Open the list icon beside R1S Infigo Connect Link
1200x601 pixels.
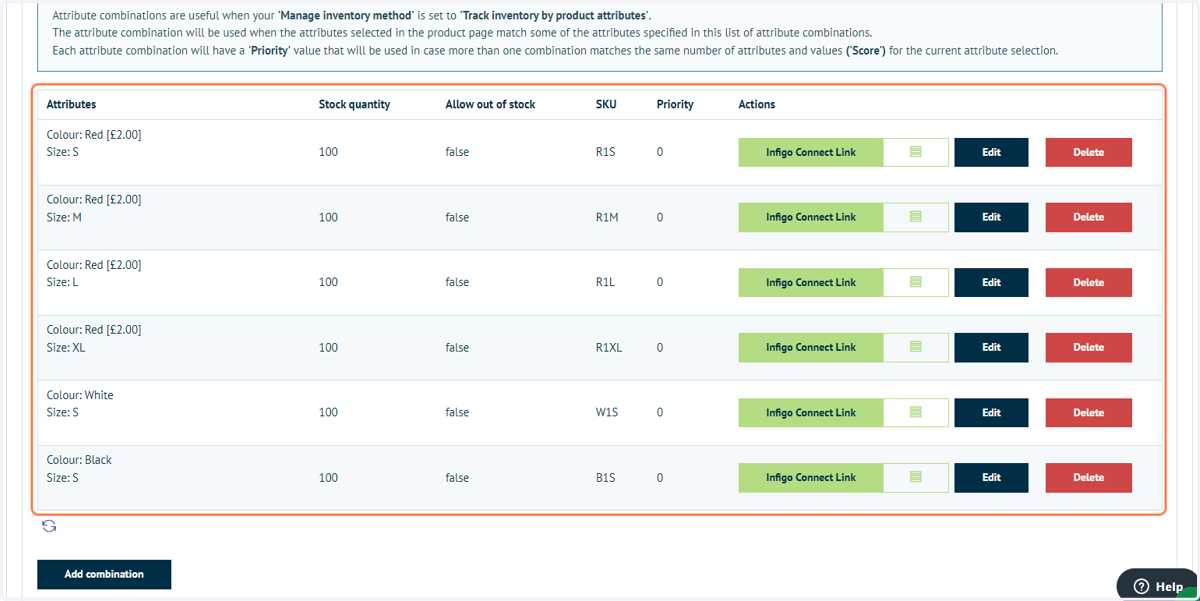coord(916,152)
